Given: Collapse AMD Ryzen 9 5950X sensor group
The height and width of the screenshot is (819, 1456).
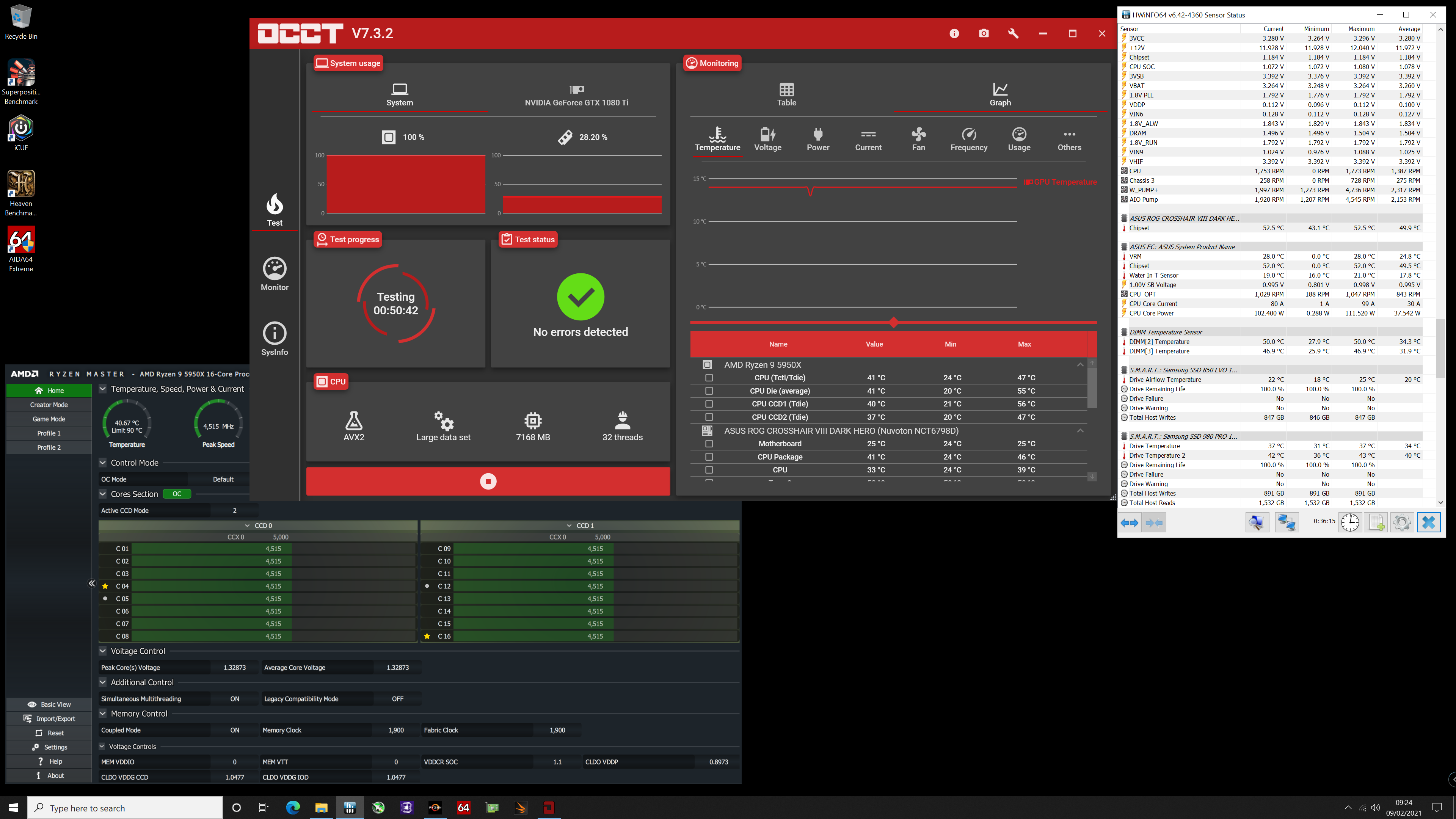Looking at the screenshot, I should point(1080,364).
